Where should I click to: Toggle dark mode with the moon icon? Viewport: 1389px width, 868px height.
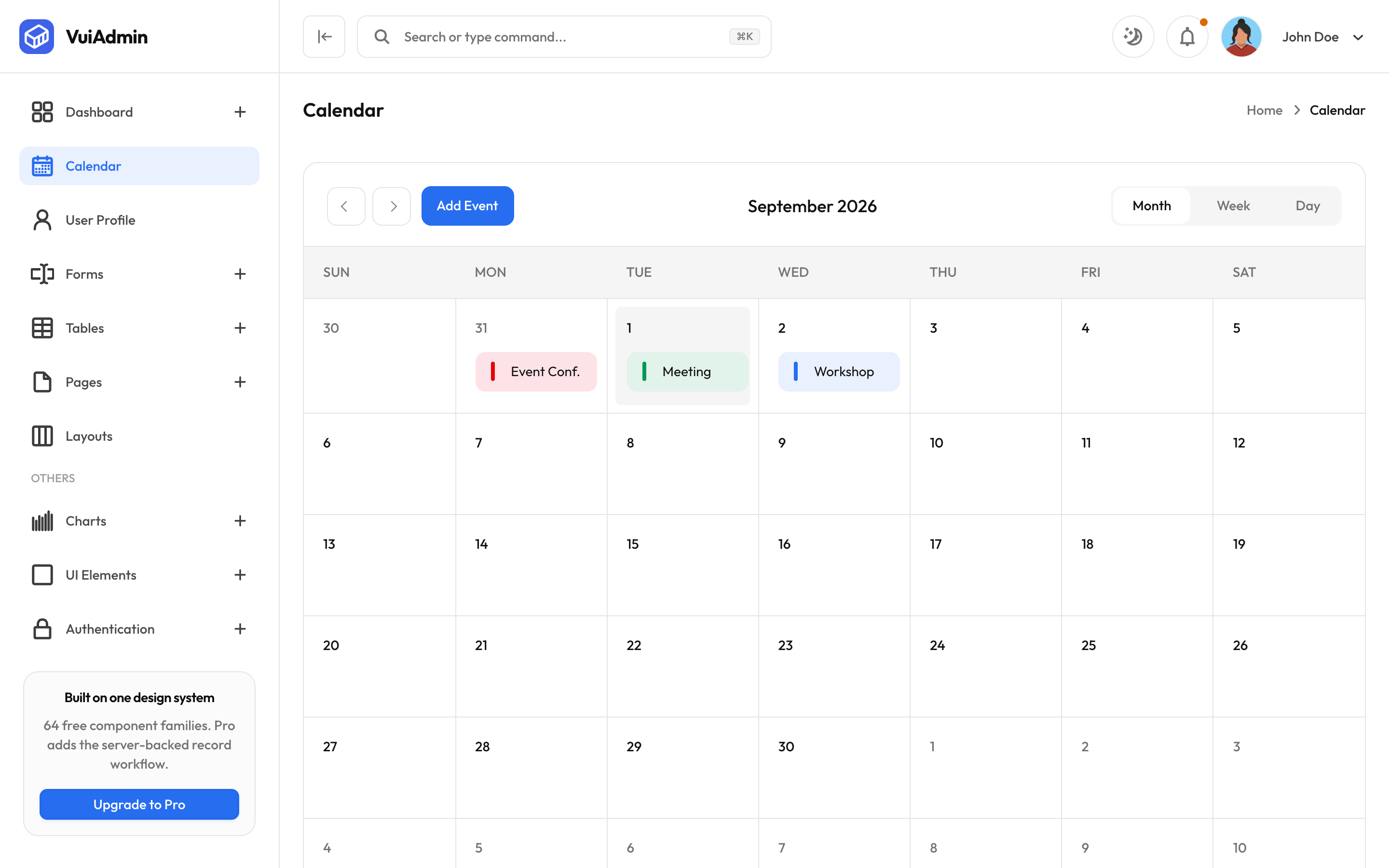pos(1133,37)
